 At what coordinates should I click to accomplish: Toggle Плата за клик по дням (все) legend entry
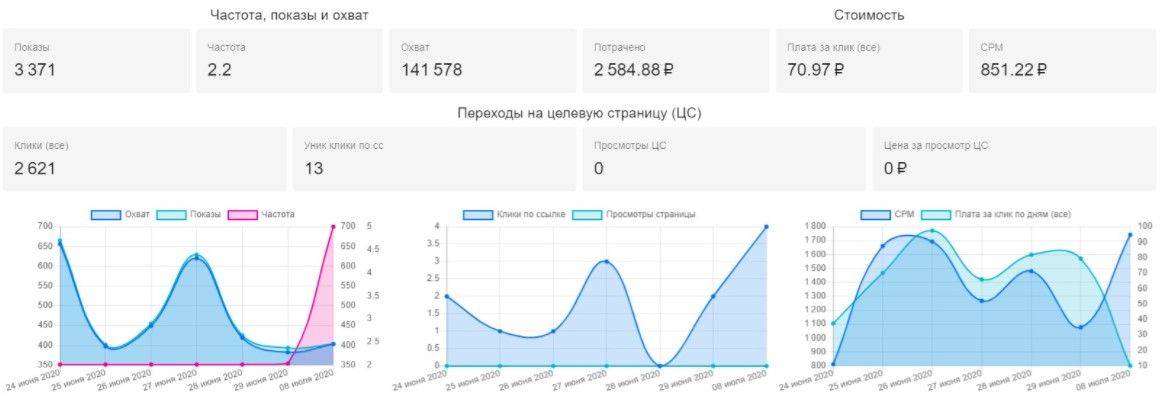pos(996,214)
